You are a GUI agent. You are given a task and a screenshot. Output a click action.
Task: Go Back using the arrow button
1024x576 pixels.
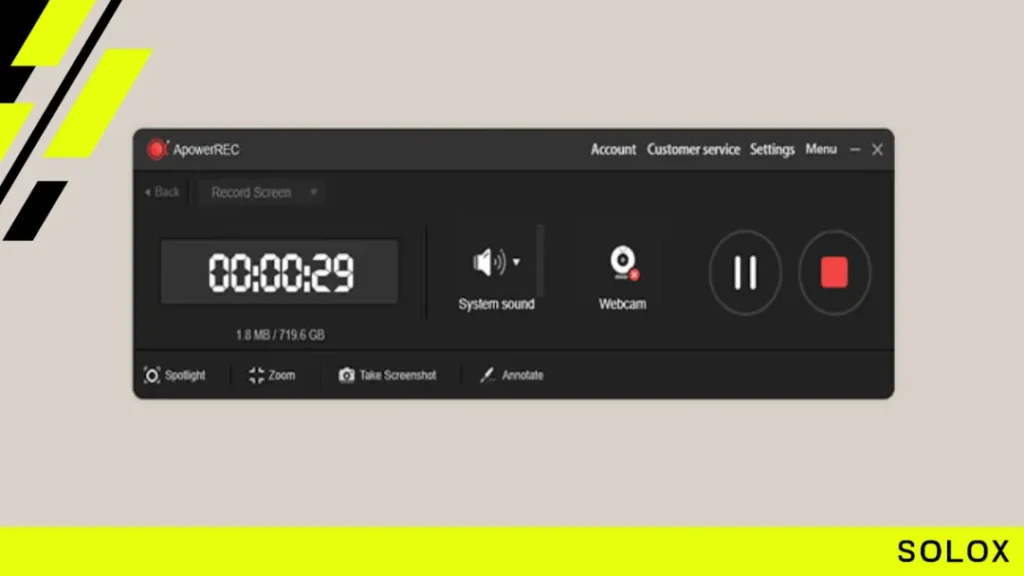[162, 192]
